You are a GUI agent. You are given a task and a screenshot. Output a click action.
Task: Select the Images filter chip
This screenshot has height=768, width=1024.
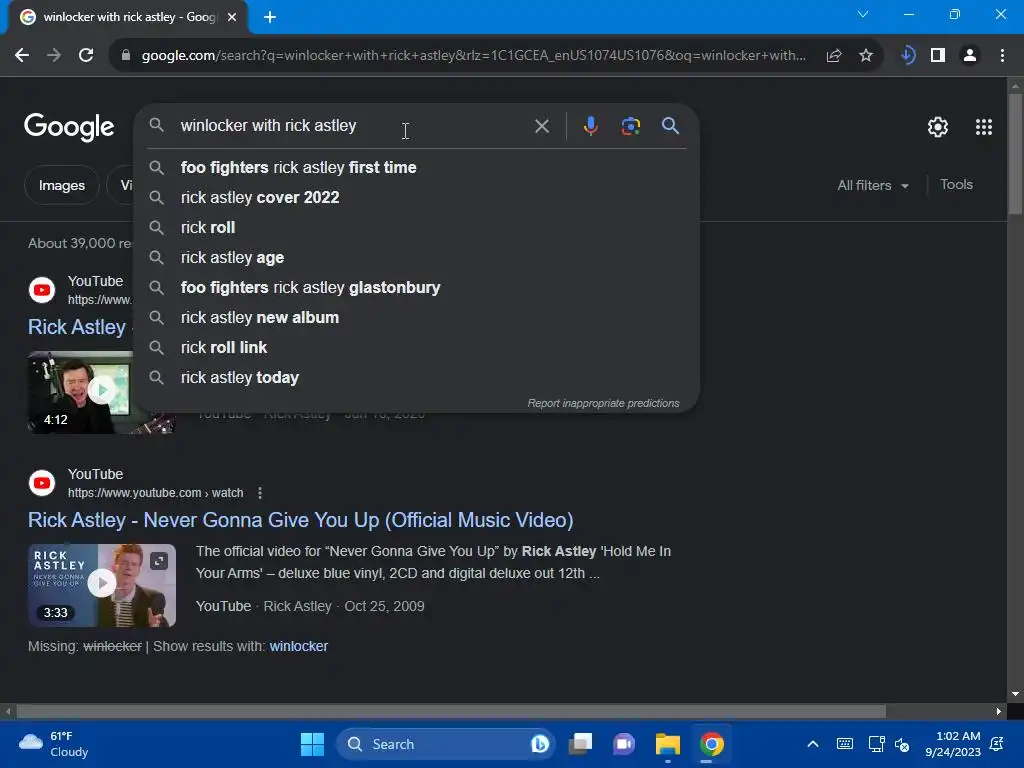(61, 185)
